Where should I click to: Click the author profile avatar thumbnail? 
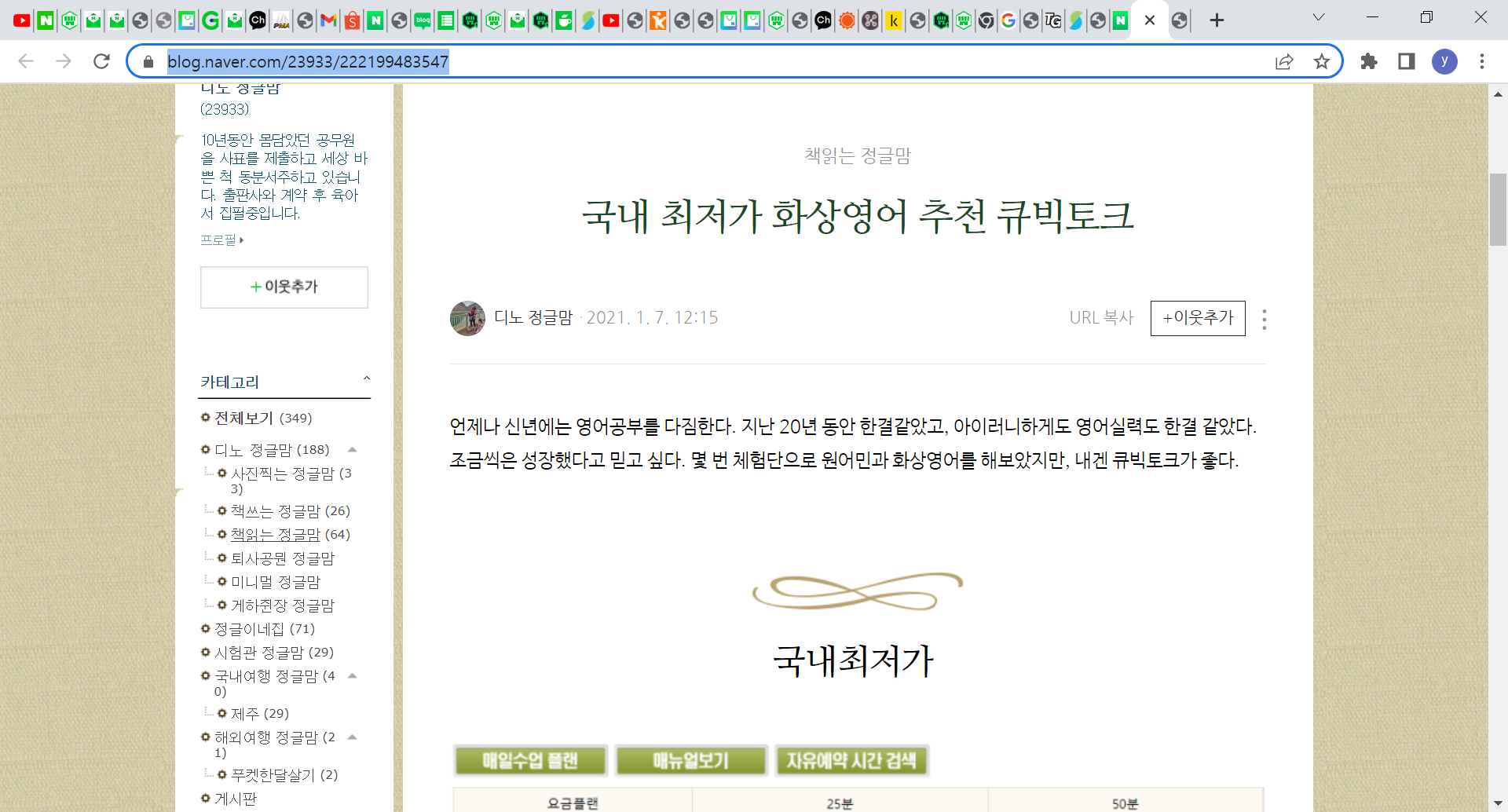tap(467, 318)
